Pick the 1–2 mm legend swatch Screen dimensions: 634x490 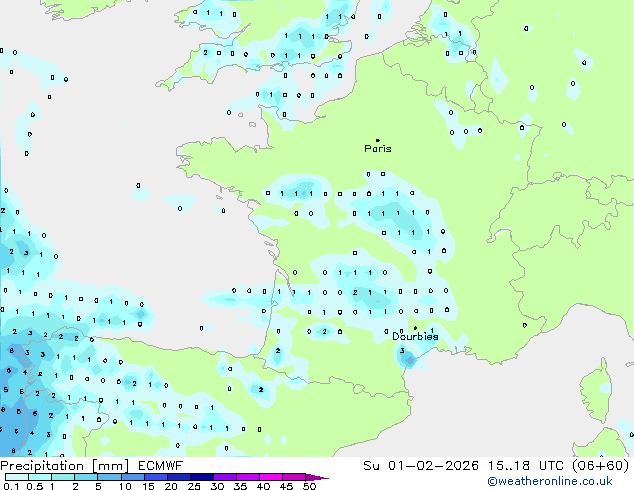pos(63,477)
